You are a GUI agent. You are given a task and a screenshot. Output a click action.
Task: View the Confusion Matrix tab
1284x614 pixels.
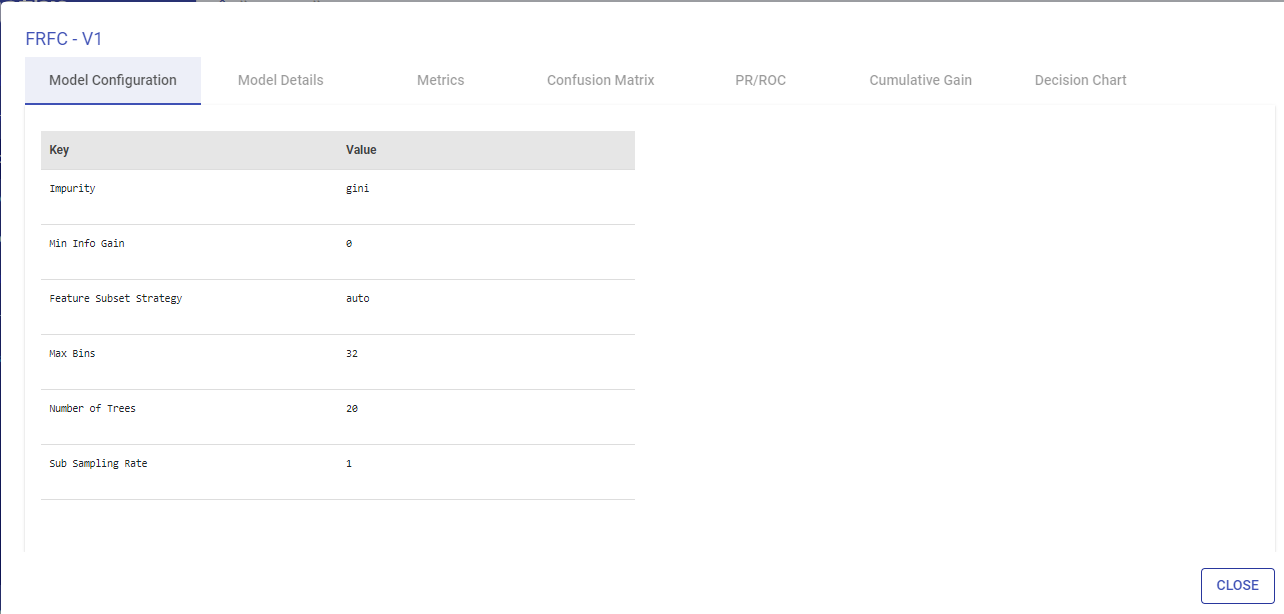600,80
